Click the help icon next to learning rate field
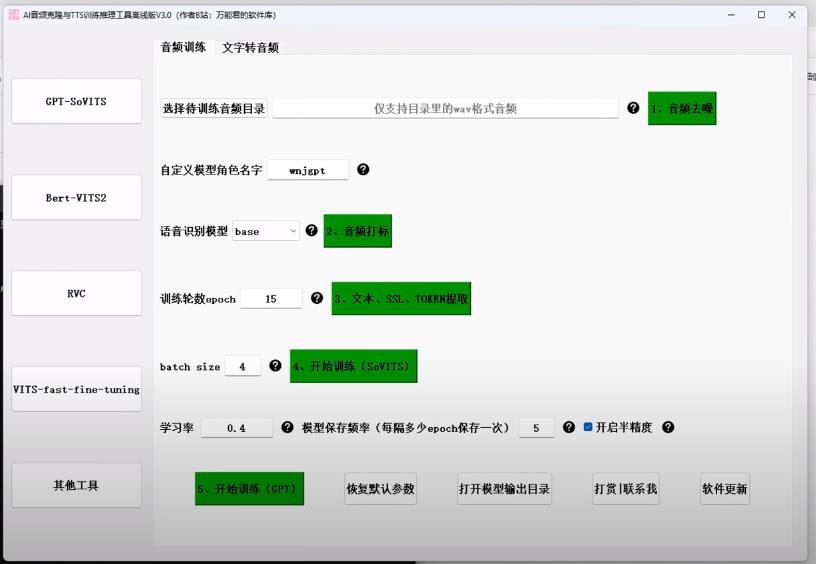Image resolution: width=816 pixels, height=564 pixels. click(287, 427)
